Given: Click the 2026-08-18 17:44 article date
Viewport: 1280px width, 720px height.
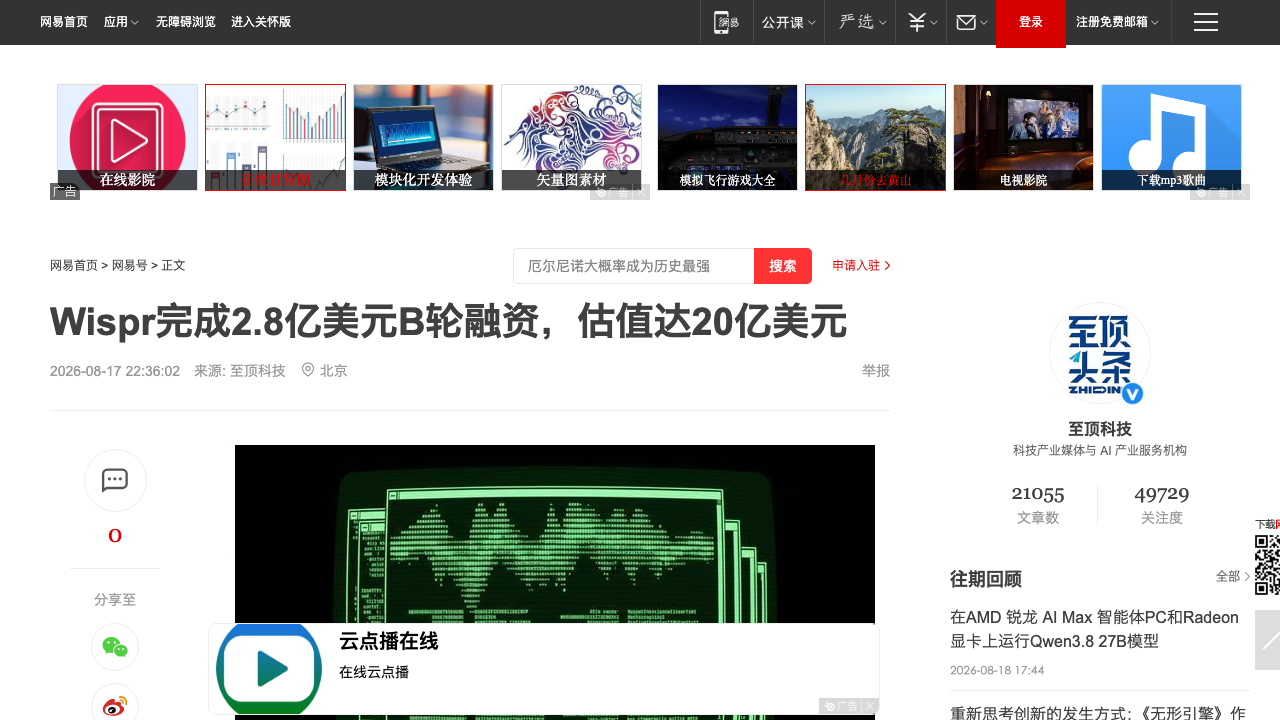Looking at the screenshot, I should [997, 670].
